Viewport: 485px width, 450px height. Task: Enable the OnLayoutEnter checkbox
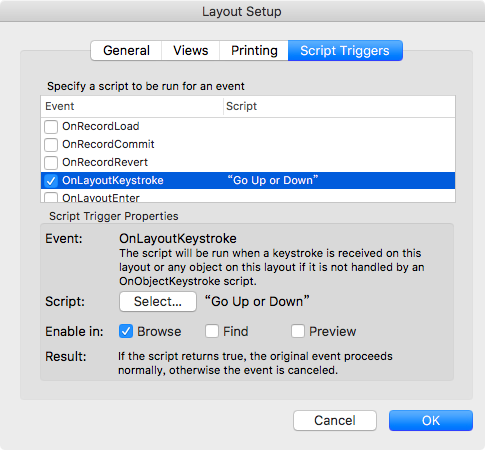(51, 198)
